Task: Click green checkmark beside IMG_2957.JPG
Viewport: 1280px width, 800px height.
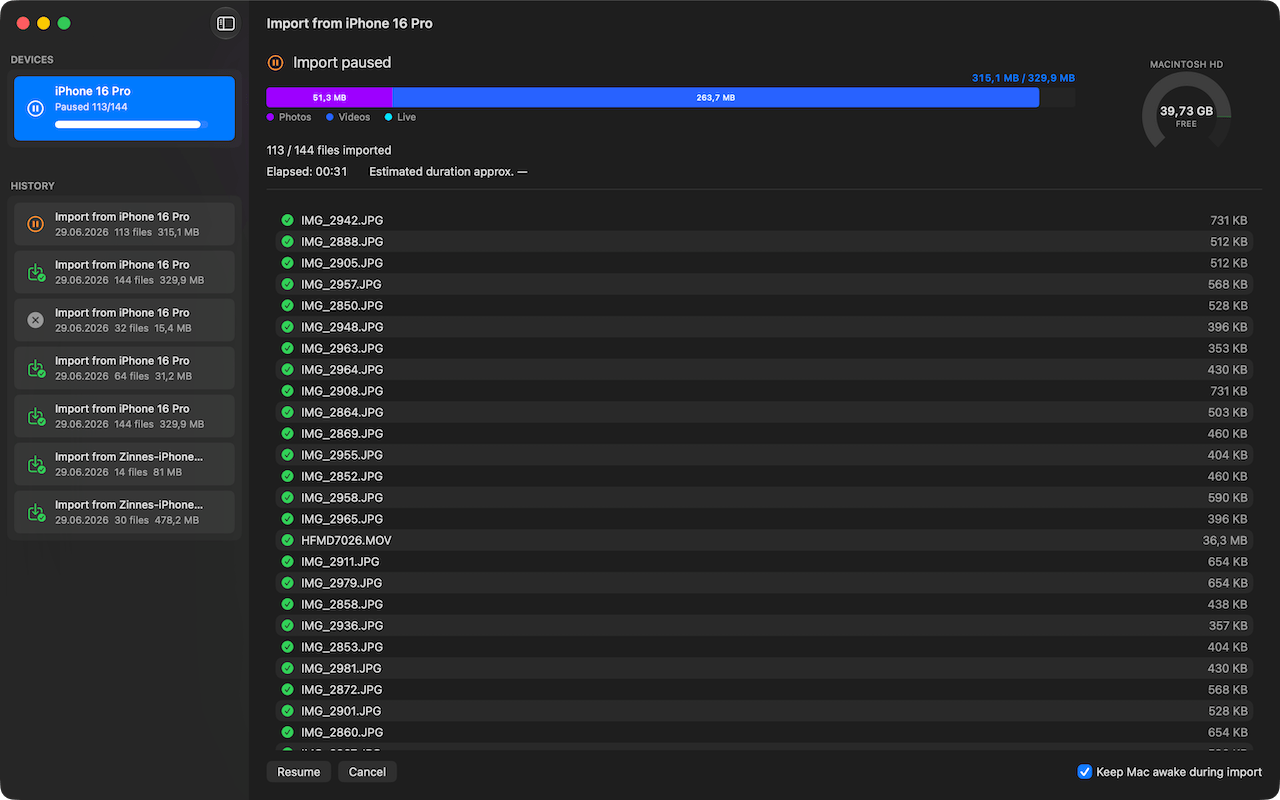Action: [287, 284]
